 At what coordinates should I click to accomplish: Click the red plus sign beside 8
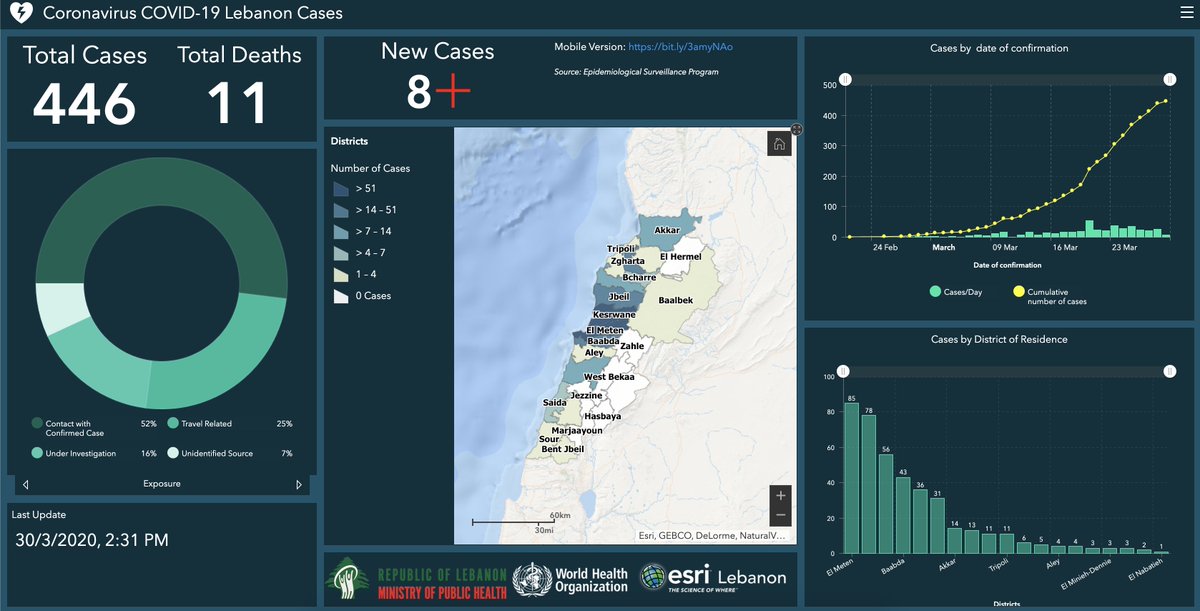click(452, 93)
